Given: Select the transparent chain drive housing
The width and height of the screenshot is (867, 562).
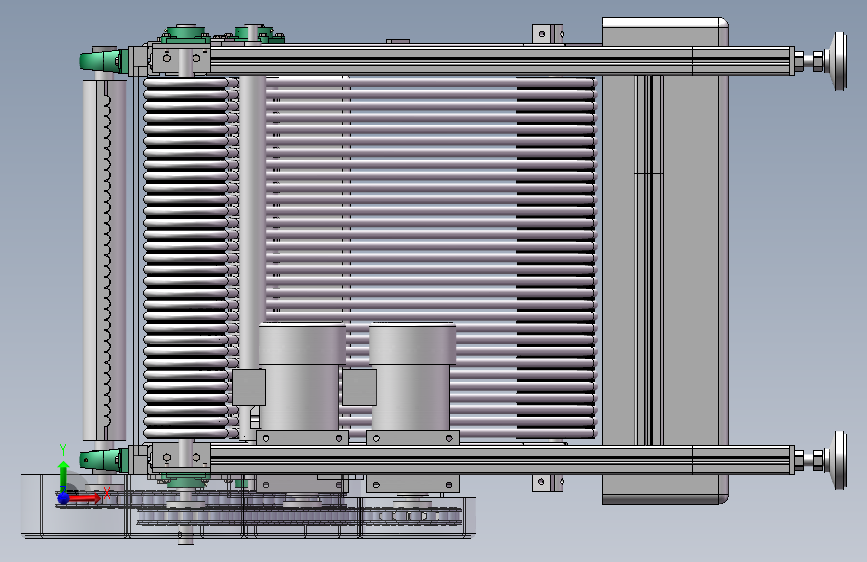Looking at the screenshot, I should point(248,506).
